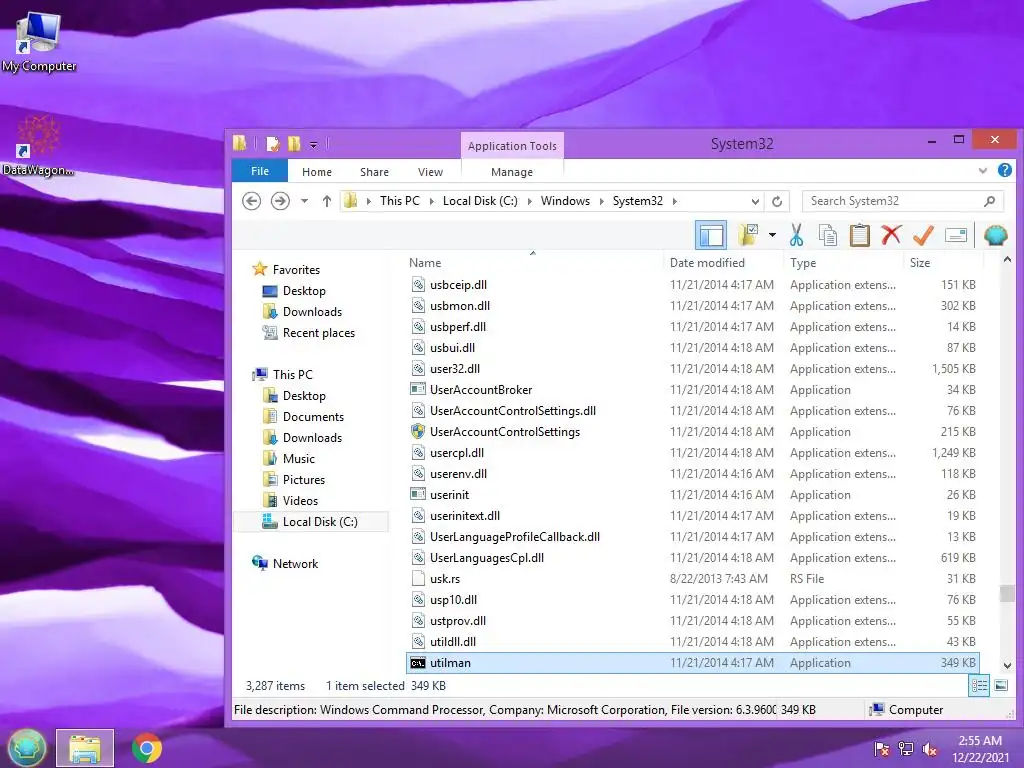Click the scroll down arrow of file list
The width and height of the screenshot is (1024, 768).
tap(1007, 666)
